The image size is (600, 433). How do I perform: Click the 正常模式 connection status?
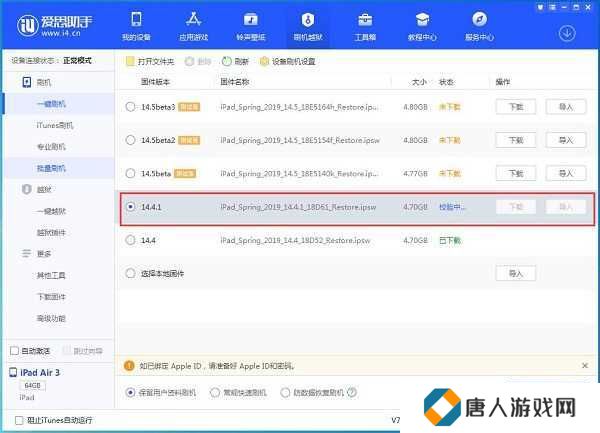pos(77,60)
